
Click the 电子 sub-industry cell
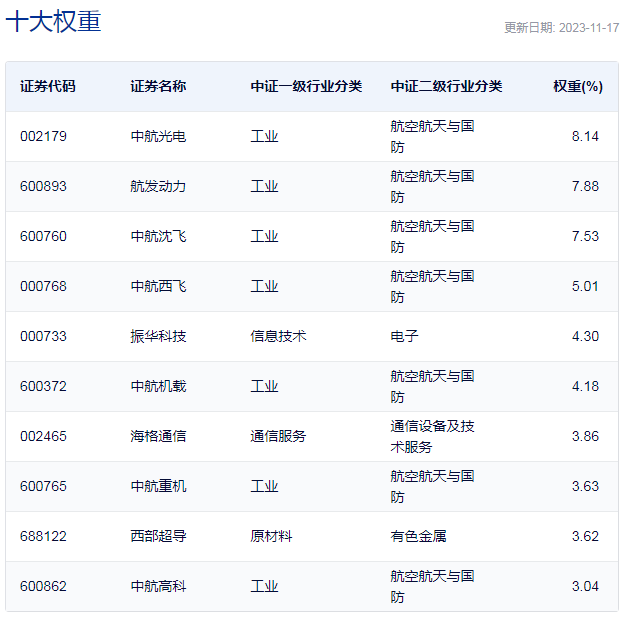[x=404, y=336]
